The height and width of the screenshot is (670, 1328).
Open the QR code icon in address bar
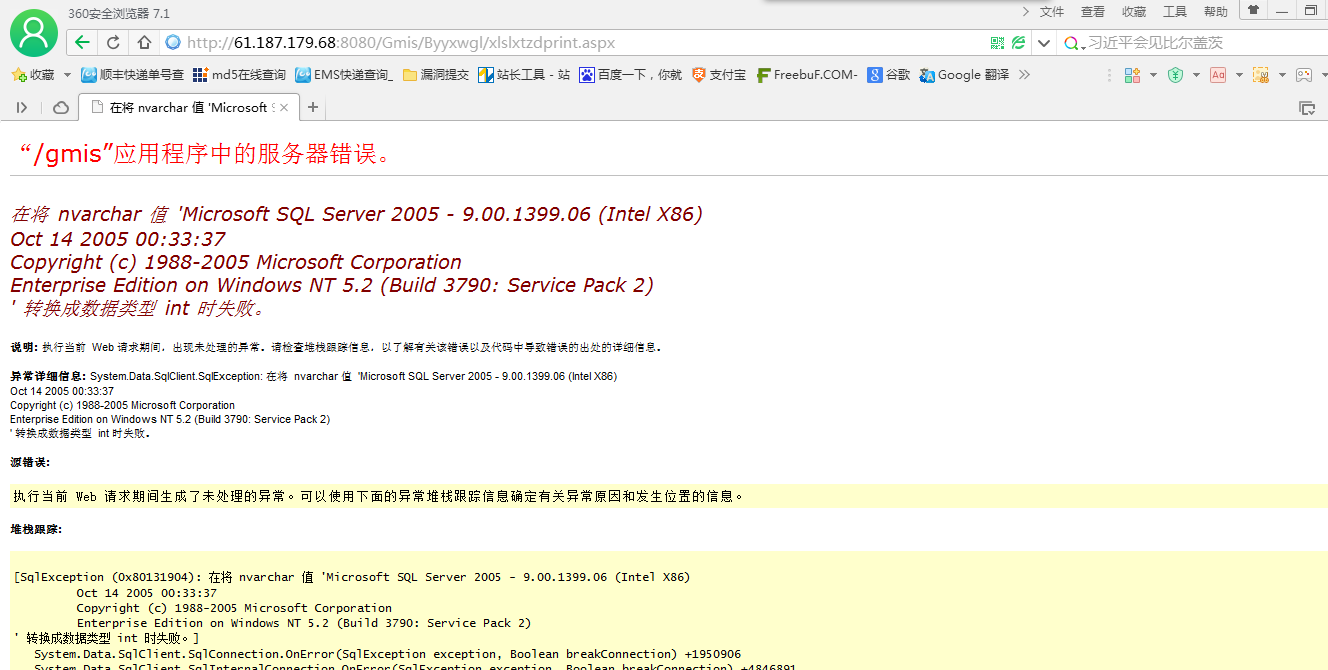[997, 43]
